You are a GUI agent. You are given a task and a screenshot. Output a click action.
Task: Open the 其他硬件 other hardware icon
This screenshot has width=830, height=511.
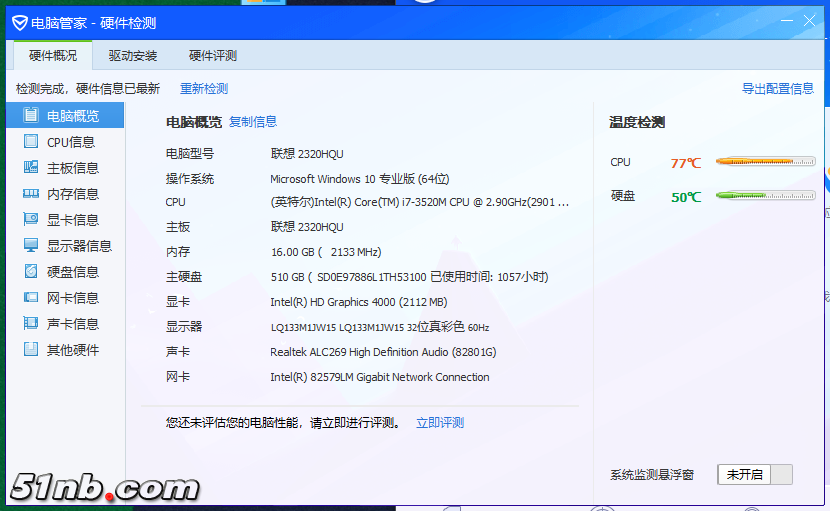(x=31, y=350)
